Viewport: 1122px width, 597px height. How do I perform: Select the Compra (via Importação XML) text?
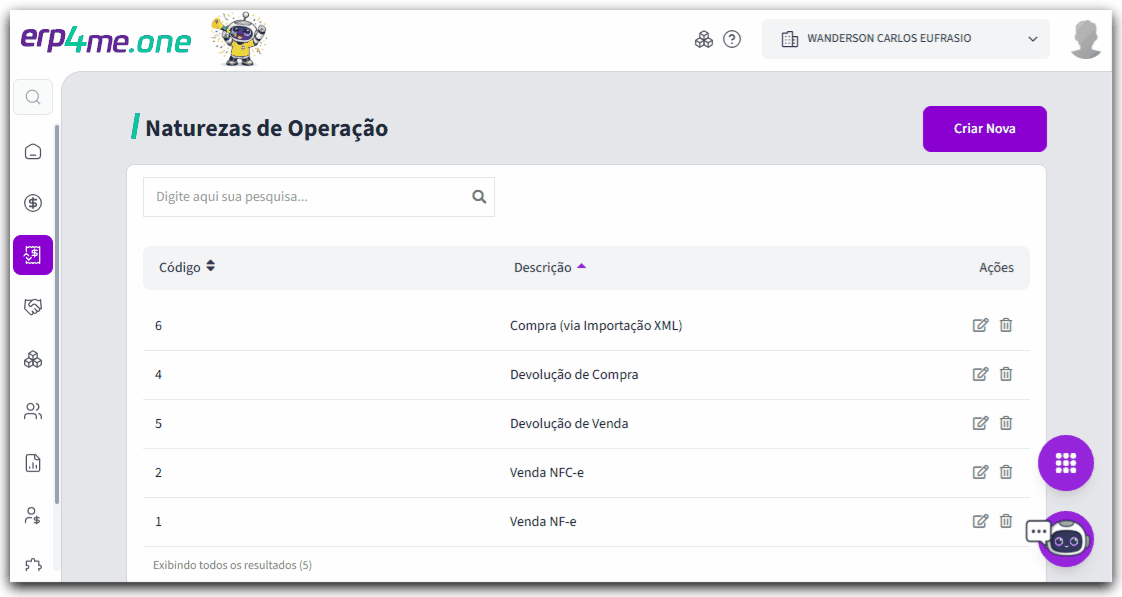point(596,326)
